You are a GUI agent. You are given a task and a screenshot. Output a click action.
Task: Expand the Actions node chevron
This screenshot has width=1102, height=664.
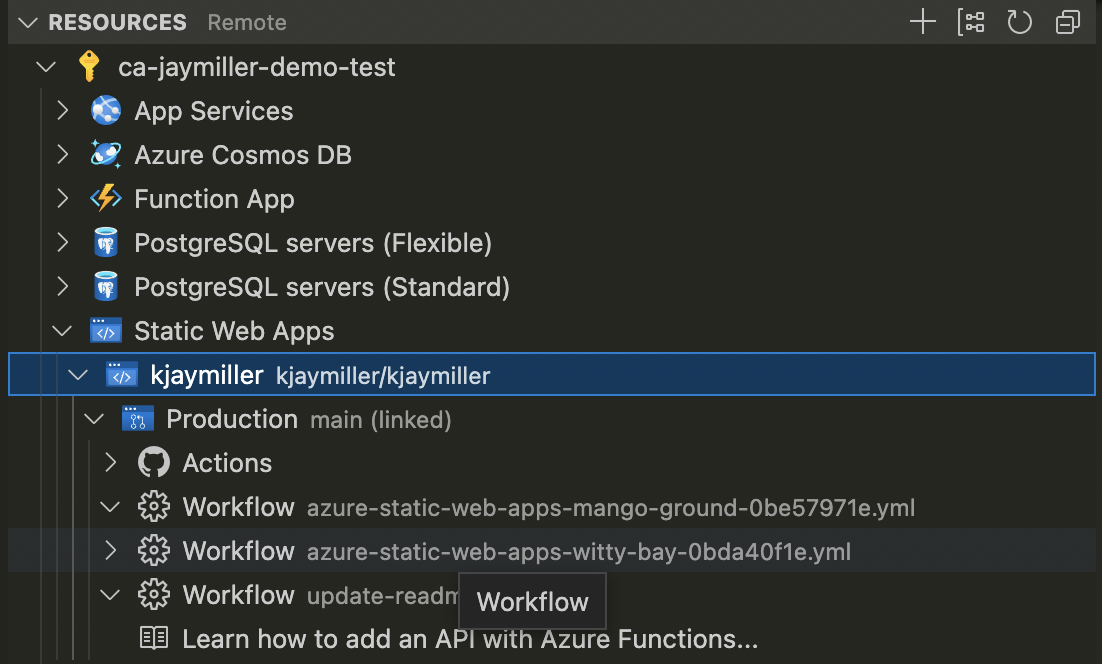coord(110,463)
